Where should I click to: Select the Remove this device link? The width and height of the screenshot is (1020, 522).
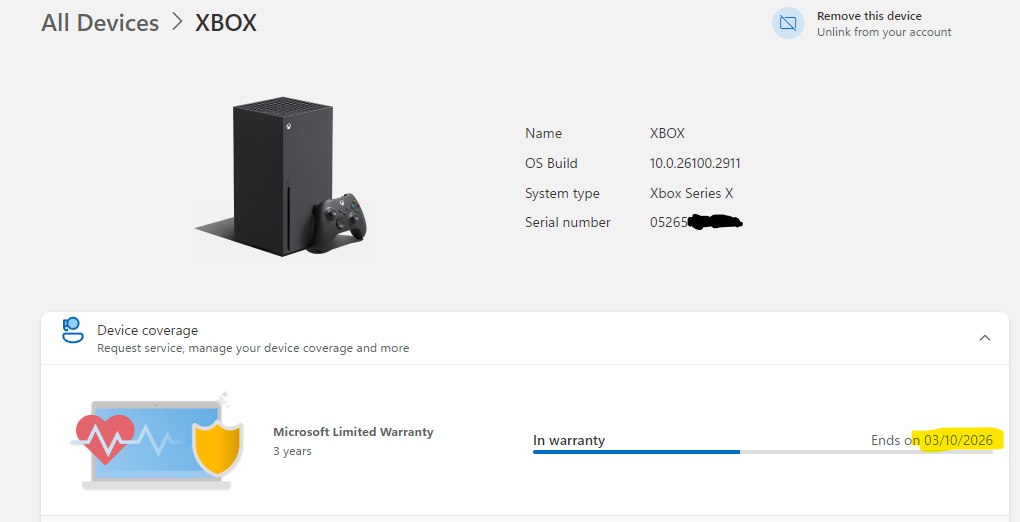[x=869, y=16]
